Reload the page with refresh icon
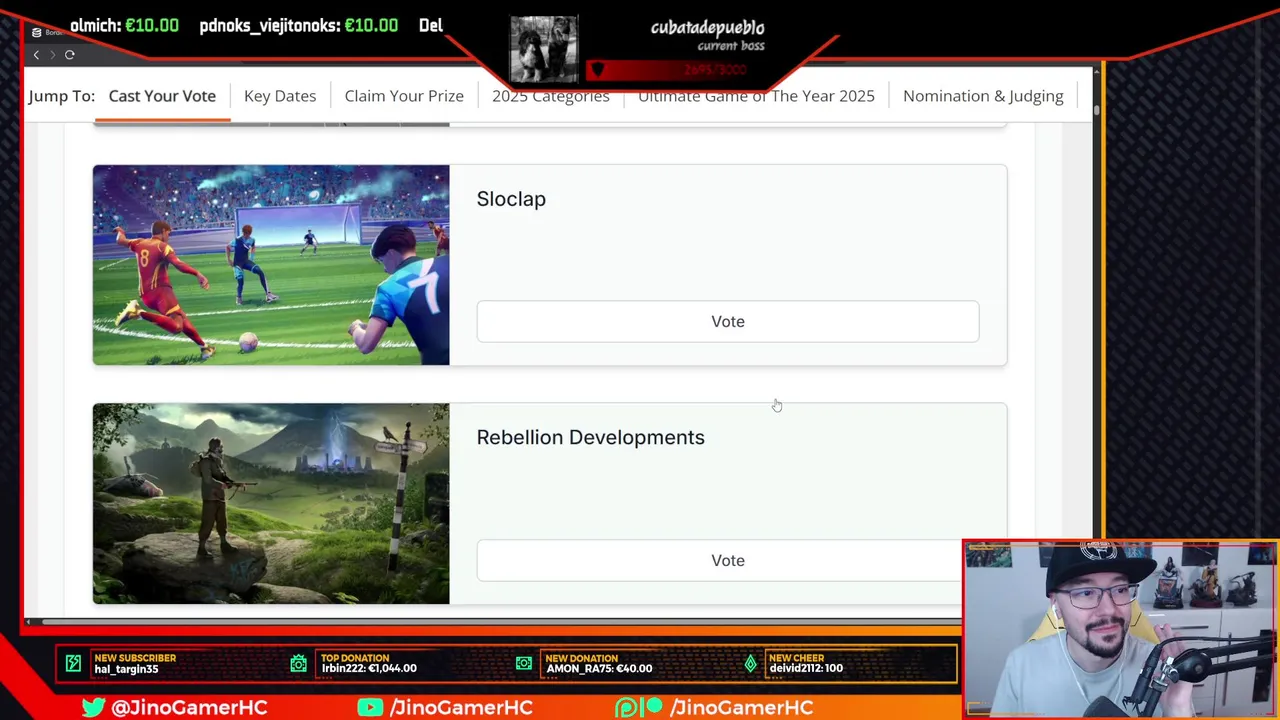Screen dimensions: 1280x720 [70, 55]
